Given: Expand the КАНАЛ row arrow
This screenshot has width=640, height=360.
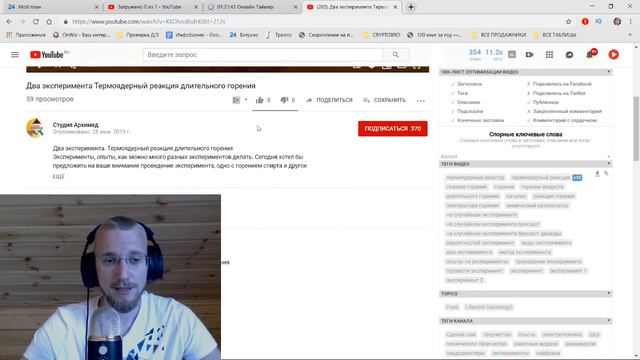Looking at the screenshot, I should coord(609,157).
